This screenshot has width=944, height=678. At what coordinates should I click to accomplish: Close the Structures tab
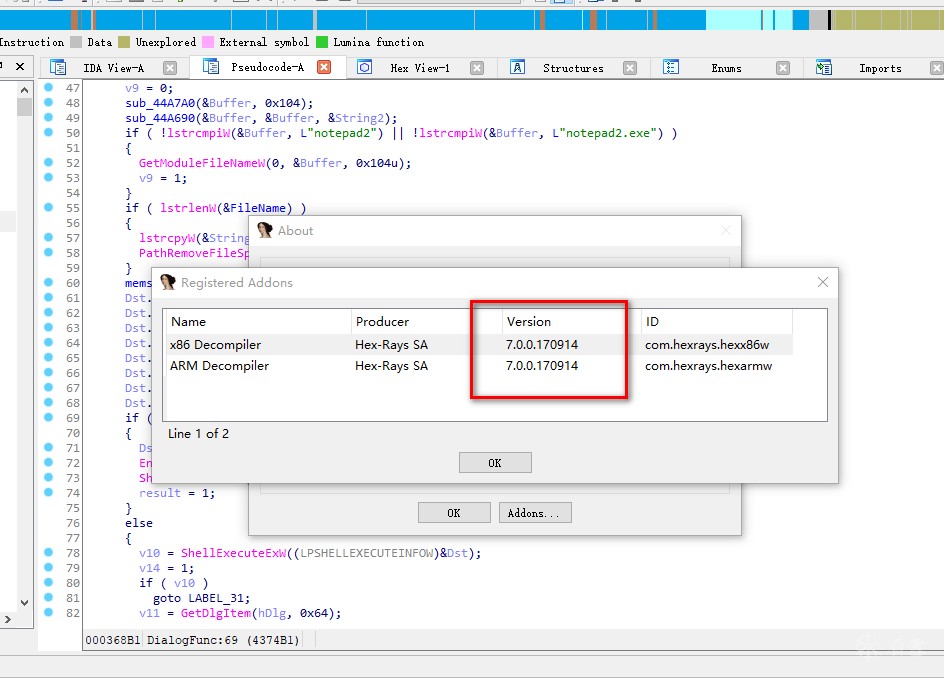[x=630, y=67]
